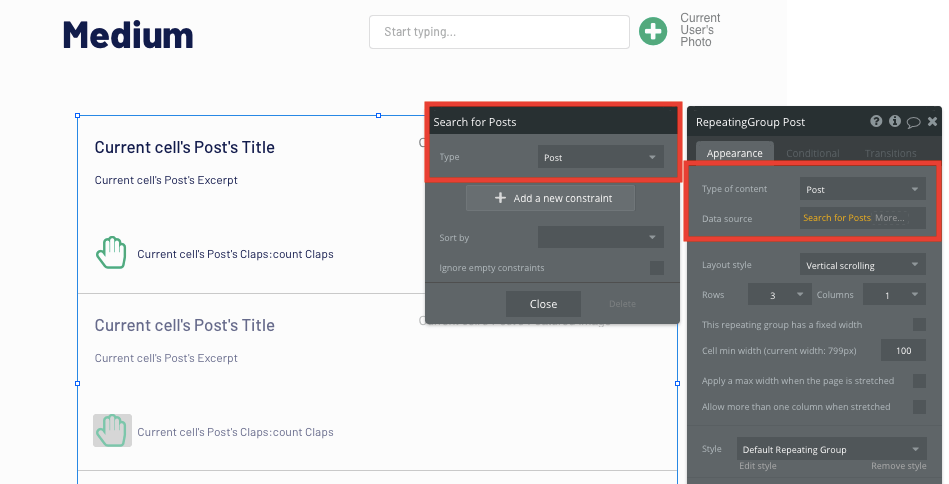949x484 pixels.
Task: Toggle Ignore empty constraints checkbox
Action: pyautogui.click(x=657, y=268)
